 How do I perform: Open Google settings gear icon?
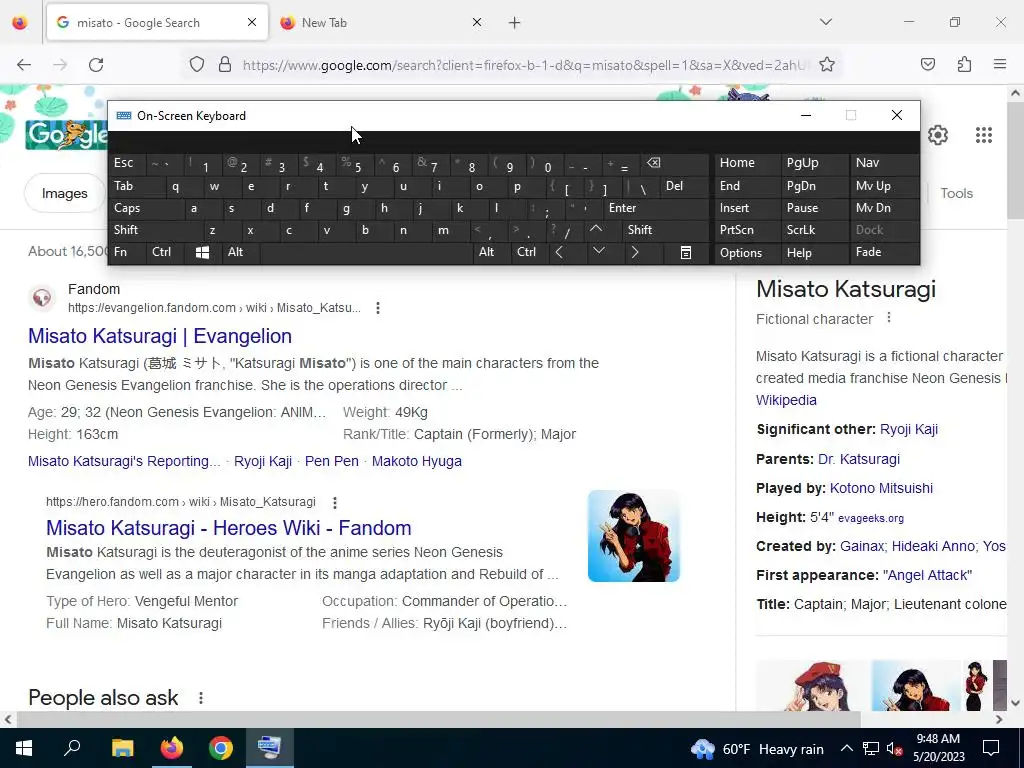(x=938, y=135)
